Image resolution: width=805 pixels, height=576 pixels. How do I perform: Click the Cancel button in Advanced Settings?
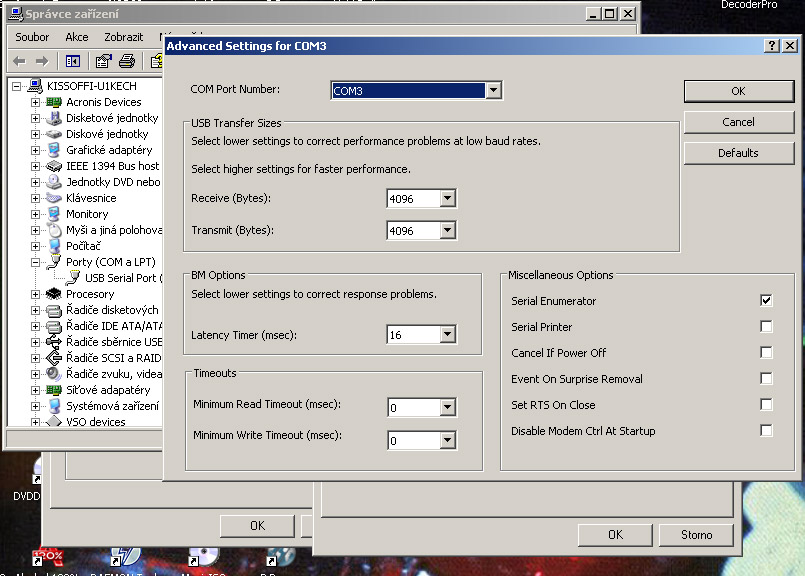tap(738, 122)
